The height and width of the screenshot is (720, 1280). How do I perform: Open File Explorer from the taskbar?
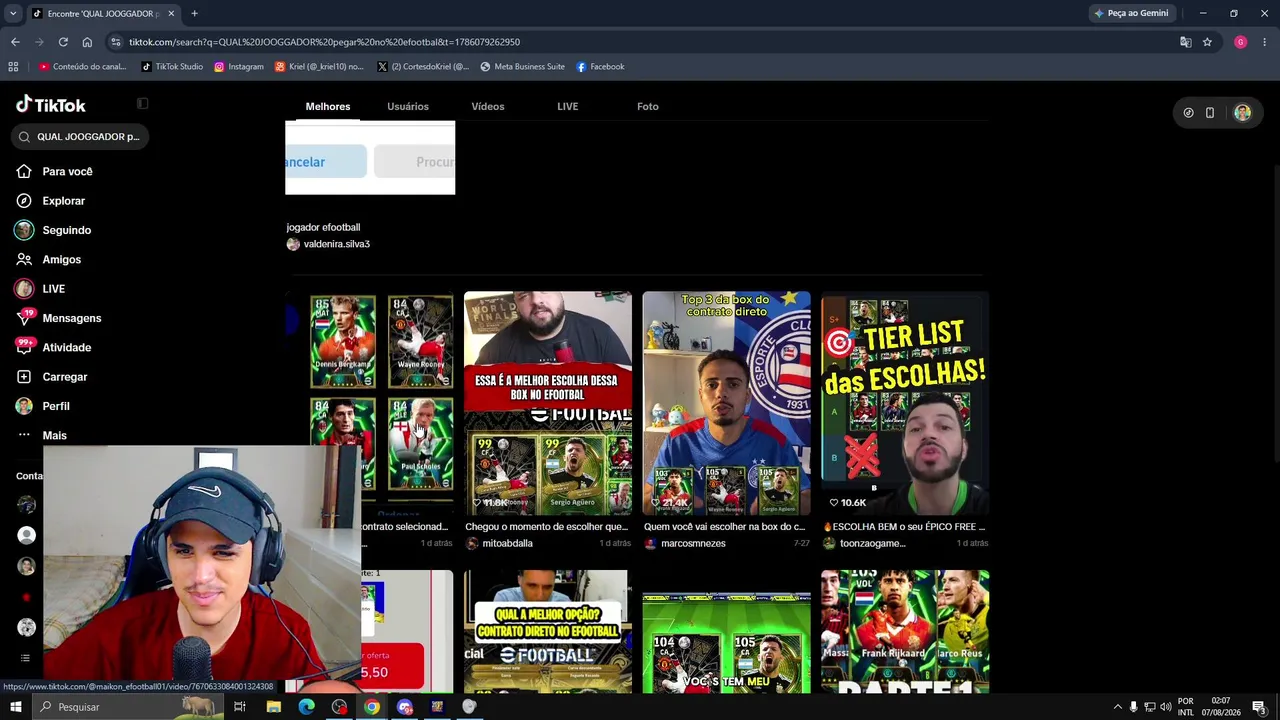point(273,707)
